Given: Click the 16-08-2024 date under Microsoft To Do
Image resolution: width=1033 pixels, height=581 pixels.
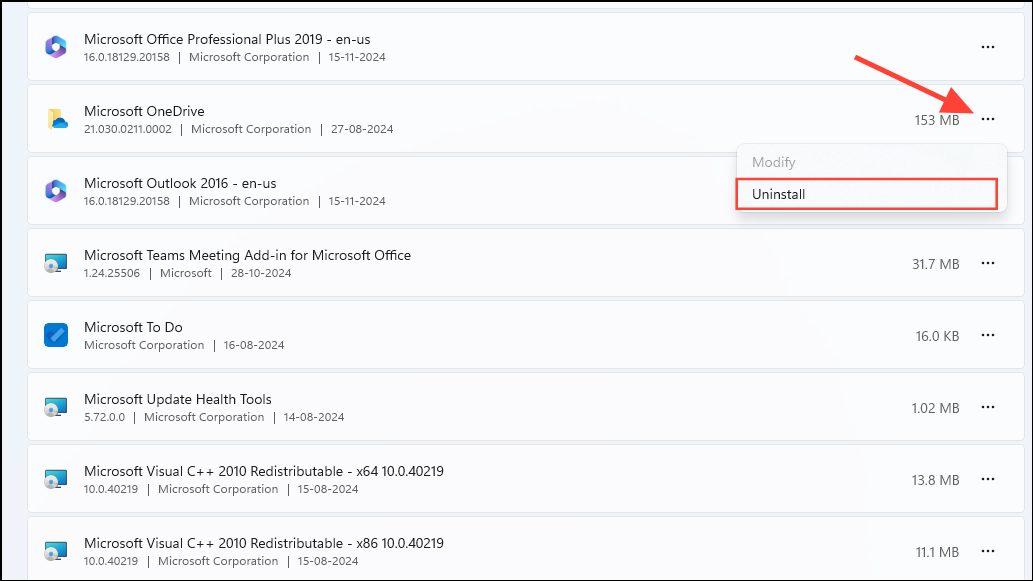Looking at the screenshot, I should click(254, 345).
